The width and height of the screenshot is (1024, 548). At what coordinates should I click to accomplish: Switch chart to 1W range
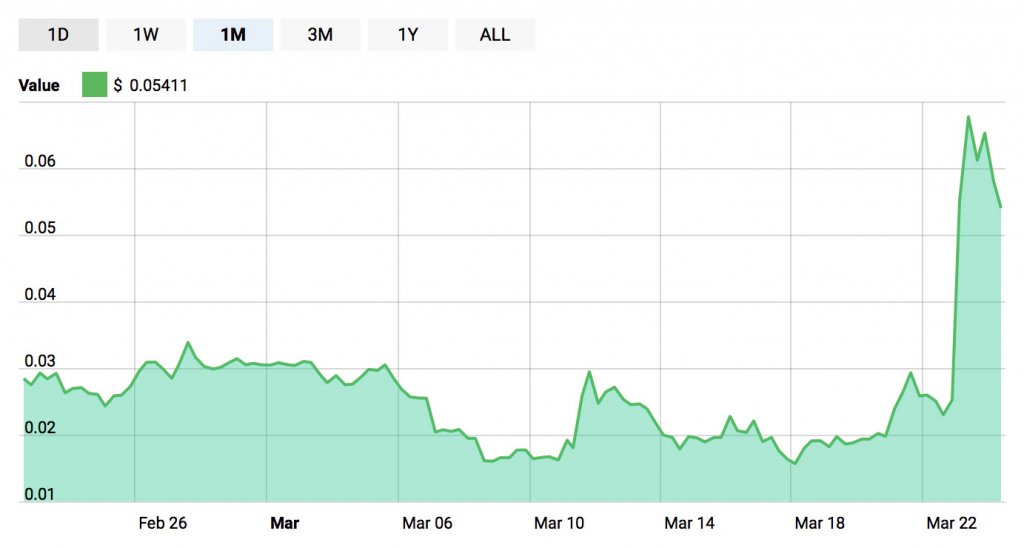pos(146,35)
